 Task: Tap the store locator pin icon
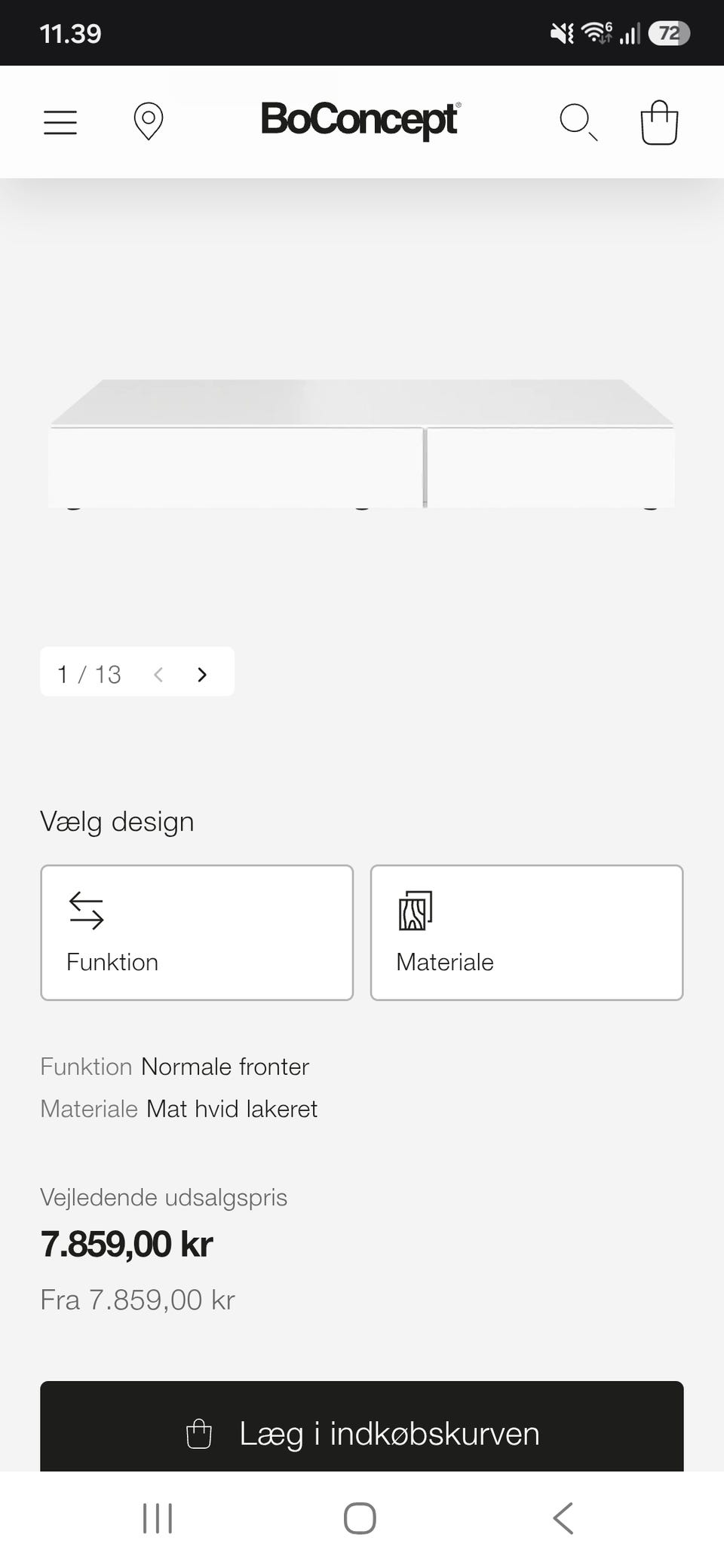click(x=149, y=121)
